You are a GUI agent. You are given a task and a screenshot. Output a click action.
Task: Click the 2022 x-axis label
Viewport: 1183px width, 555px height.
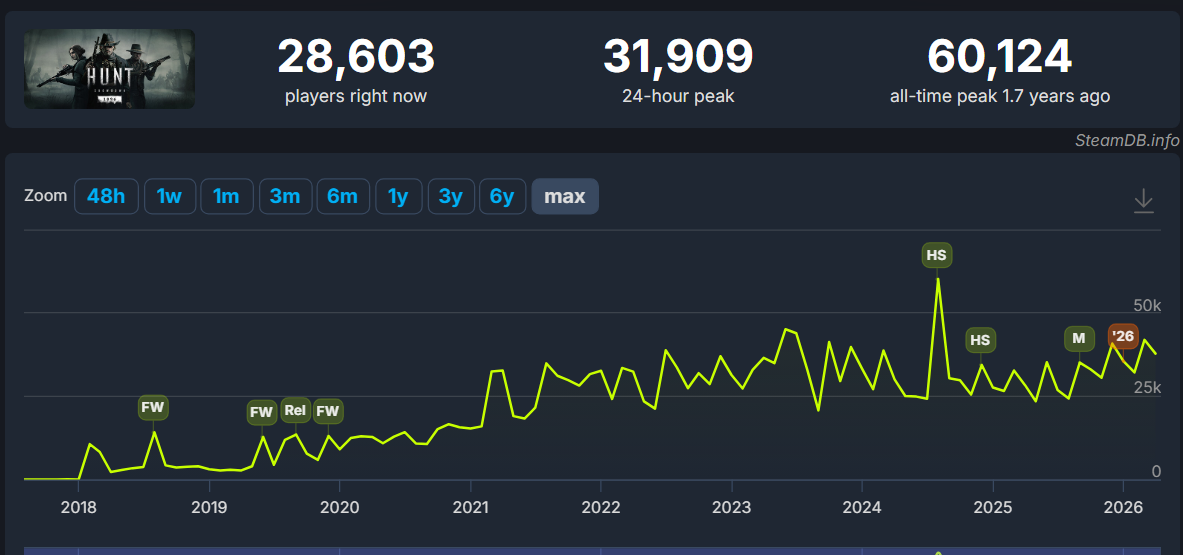coord(601,506)
